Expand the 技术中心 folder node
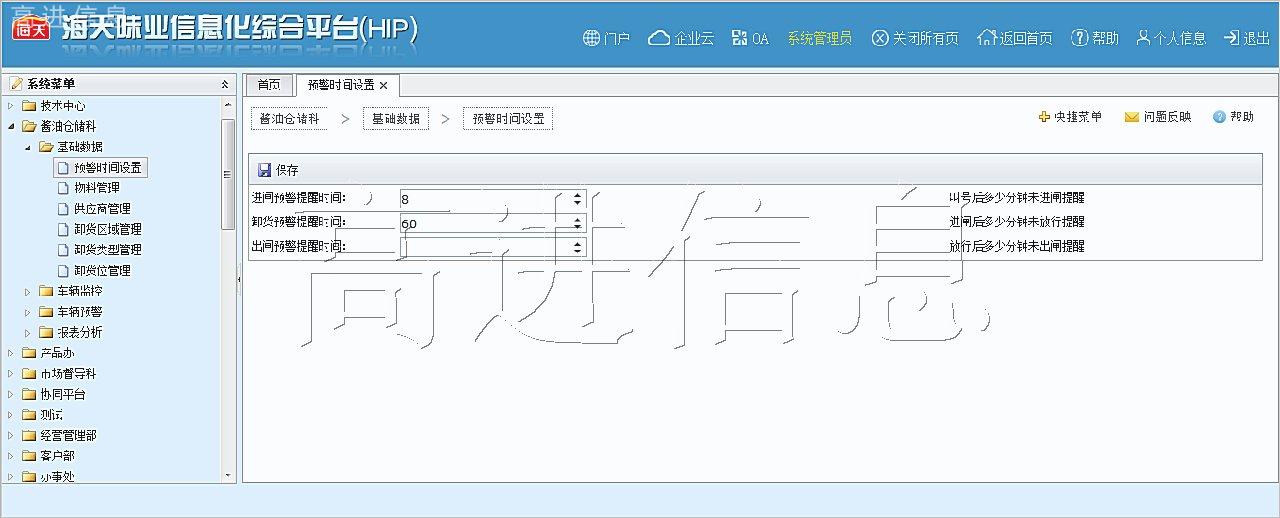Screen dimensions: 1280x518 tap(11, 106)
